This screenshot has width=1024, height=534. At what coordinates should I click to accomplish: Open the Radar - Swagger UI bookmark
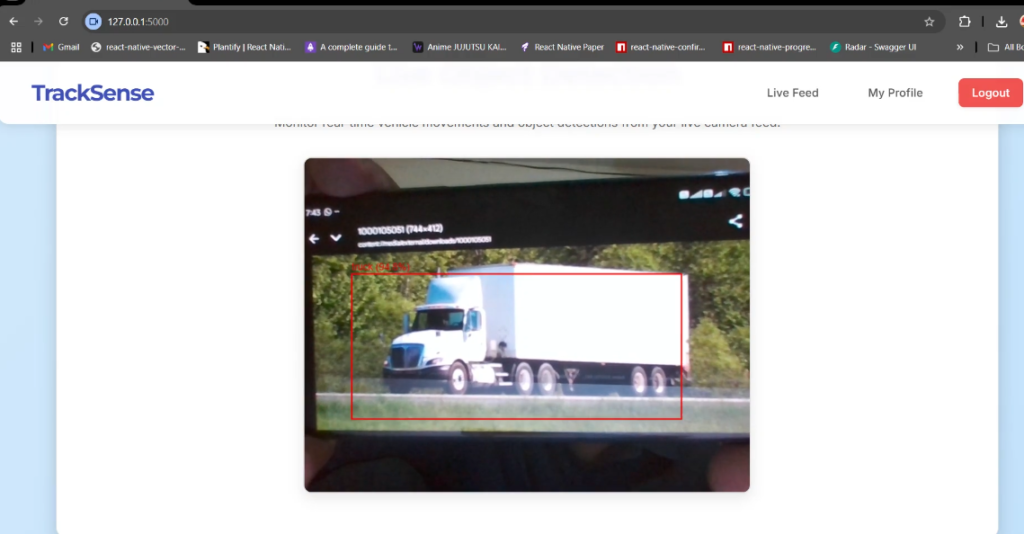[x=873, y=47]
